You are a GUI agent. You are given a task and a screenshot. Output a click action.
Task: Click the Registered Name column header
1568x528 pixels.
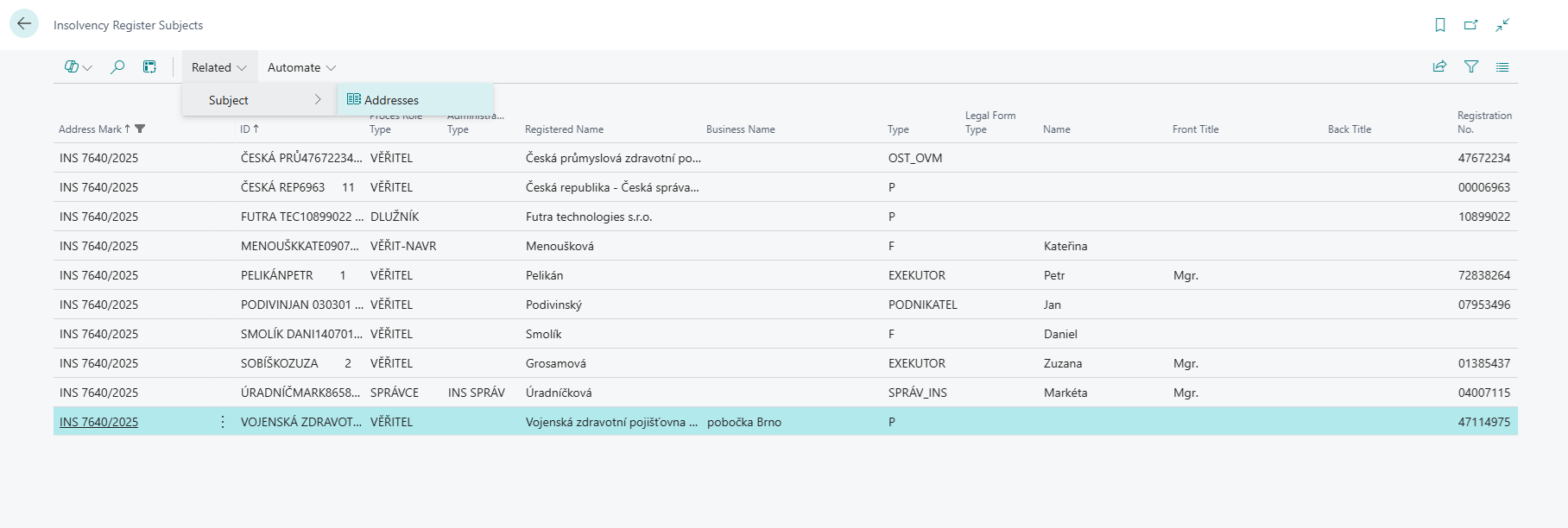564,129
